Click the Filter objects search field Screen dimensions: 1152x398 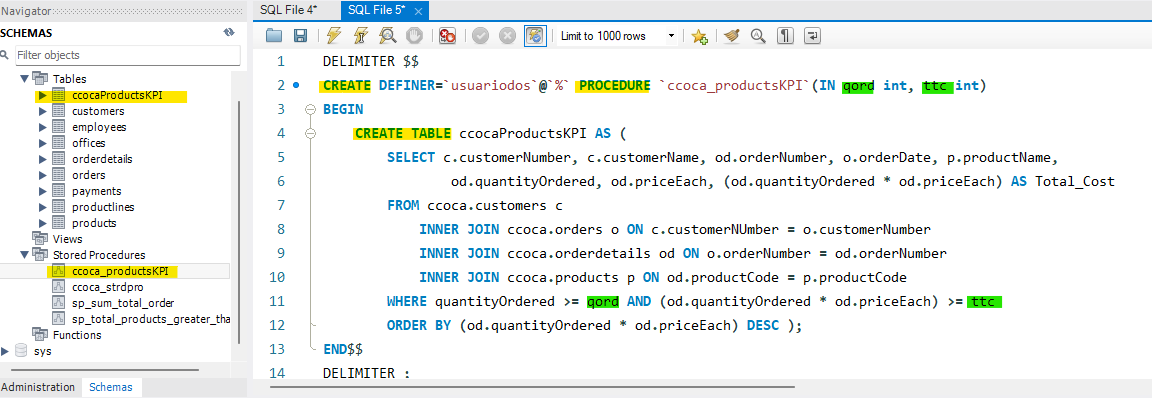127,55
